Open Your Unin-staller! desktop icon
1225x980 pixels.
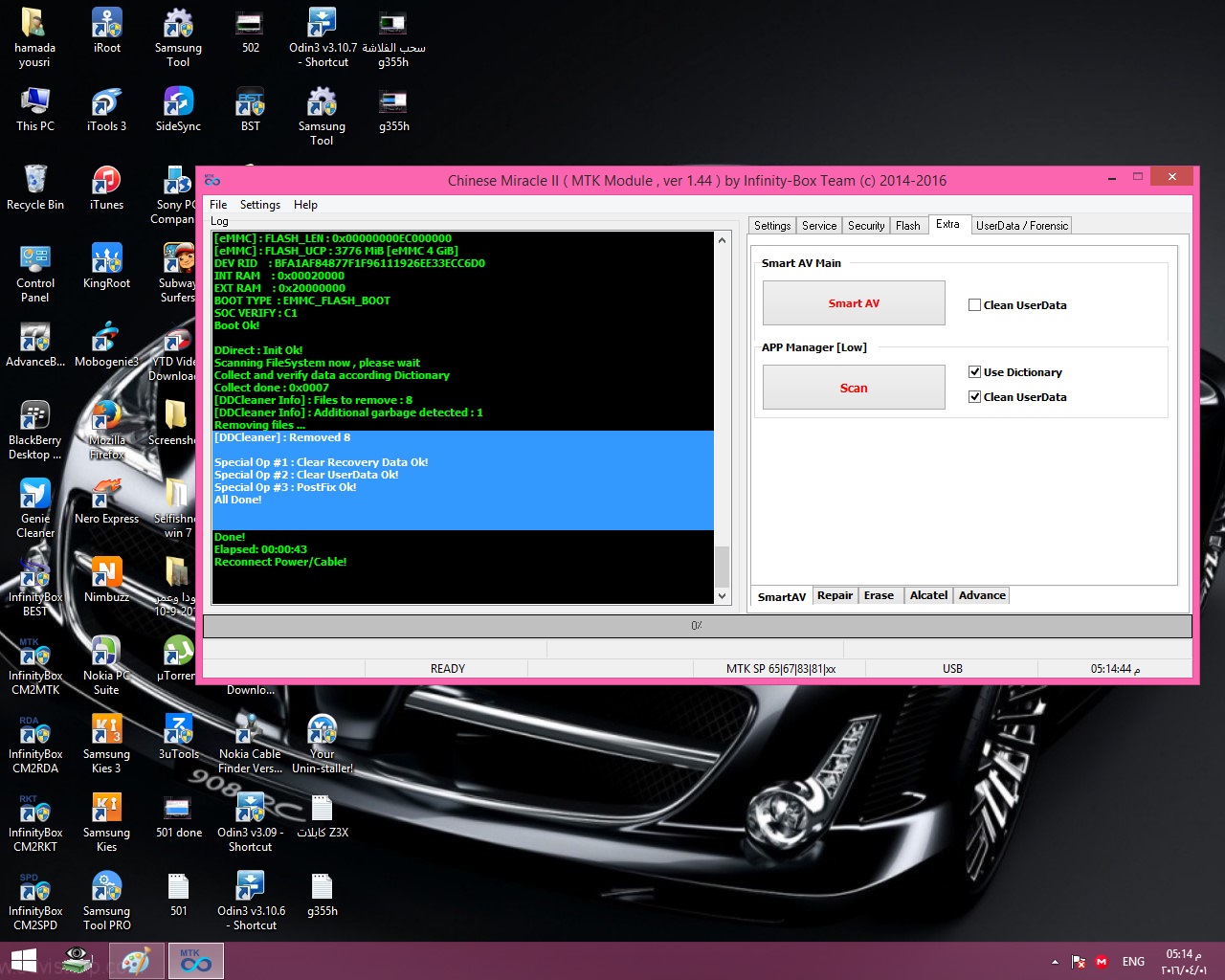(323, 745)
